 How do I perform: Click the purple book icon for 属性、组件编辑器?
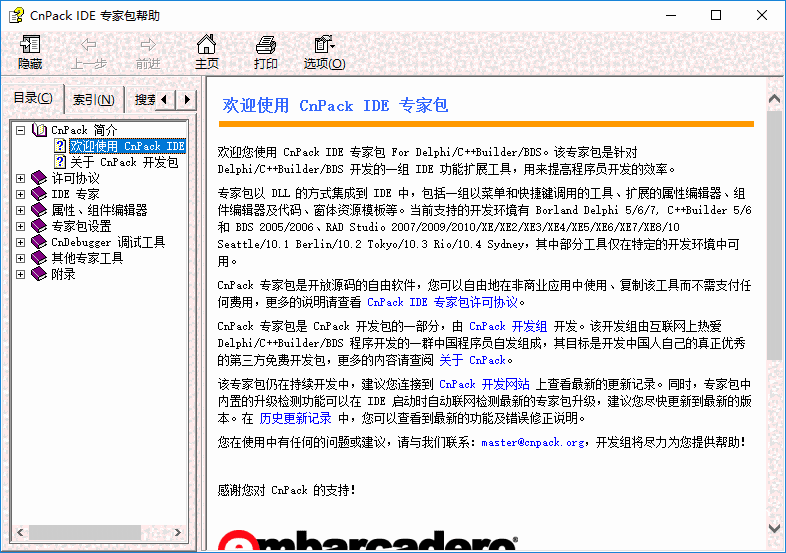39,210
